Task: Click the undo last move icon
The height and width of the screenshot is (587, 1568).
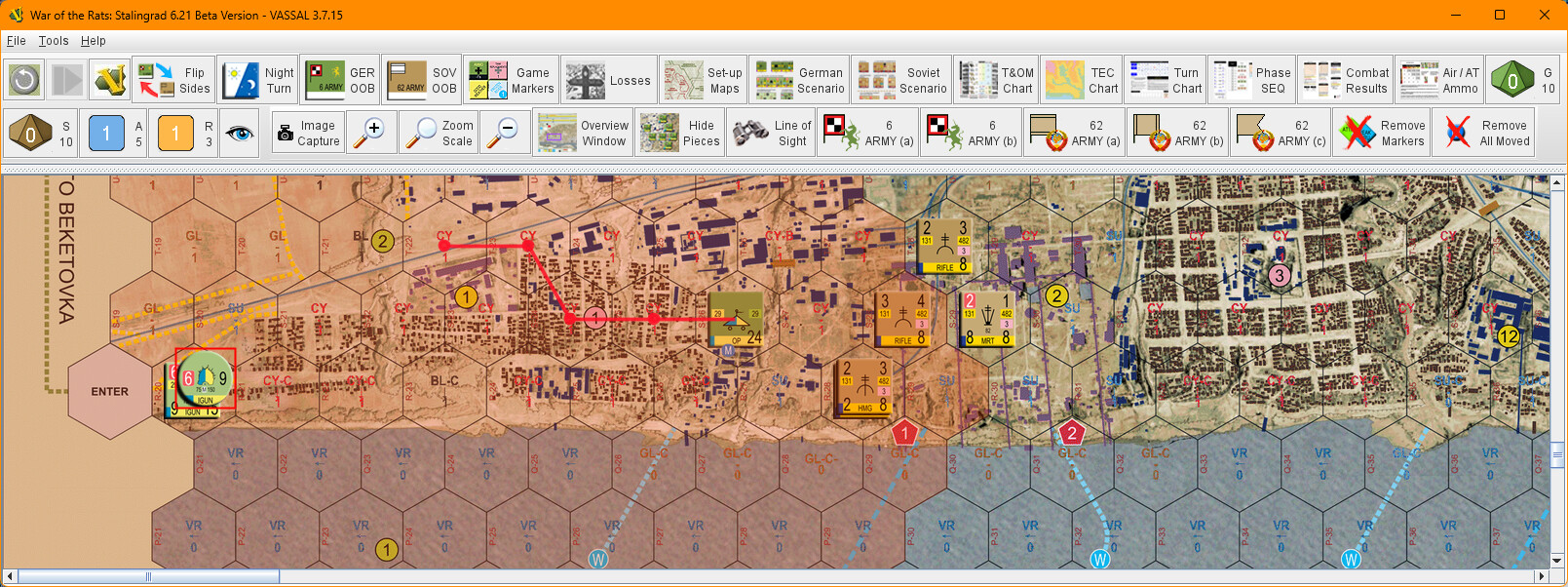Action: [24, 80]
